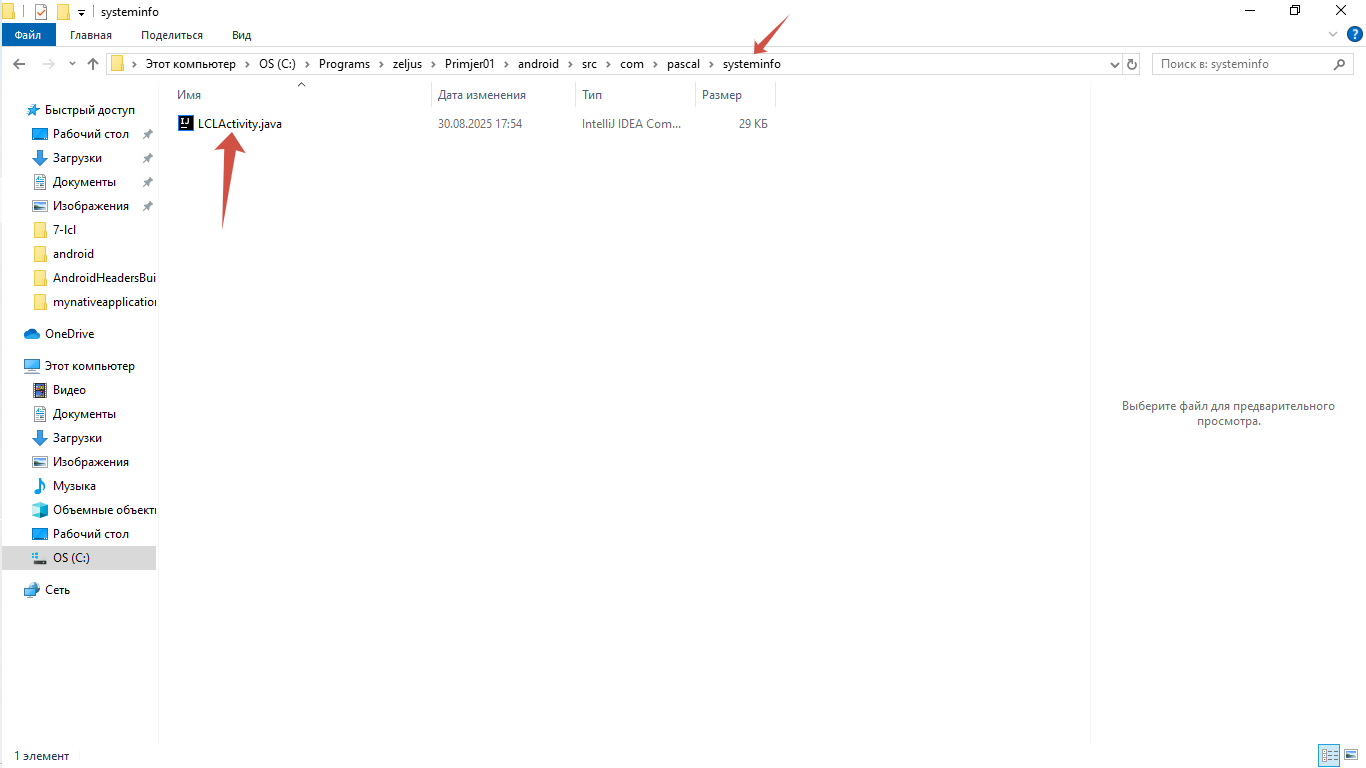Switch to the Поделиться ribbon tab

pyautogui.click(x=171, y=35)
